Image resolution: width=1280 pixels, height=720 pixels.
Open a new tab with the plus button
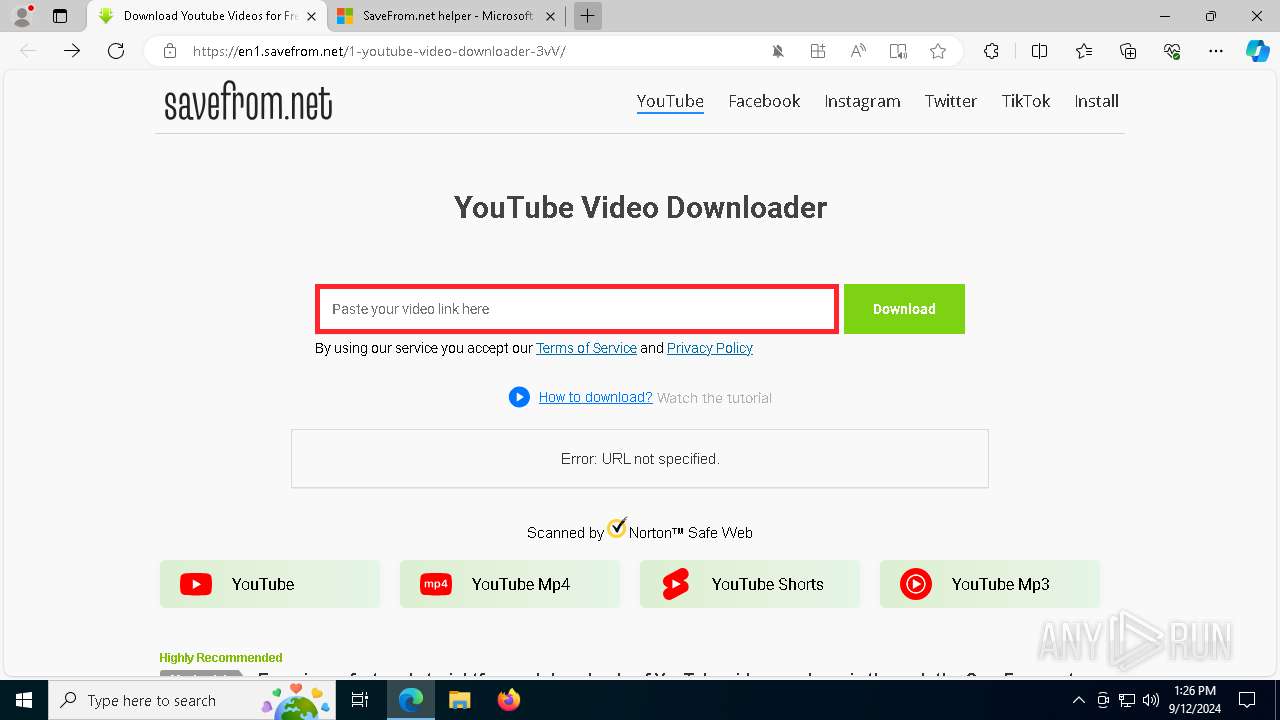[x=588, y=16]
